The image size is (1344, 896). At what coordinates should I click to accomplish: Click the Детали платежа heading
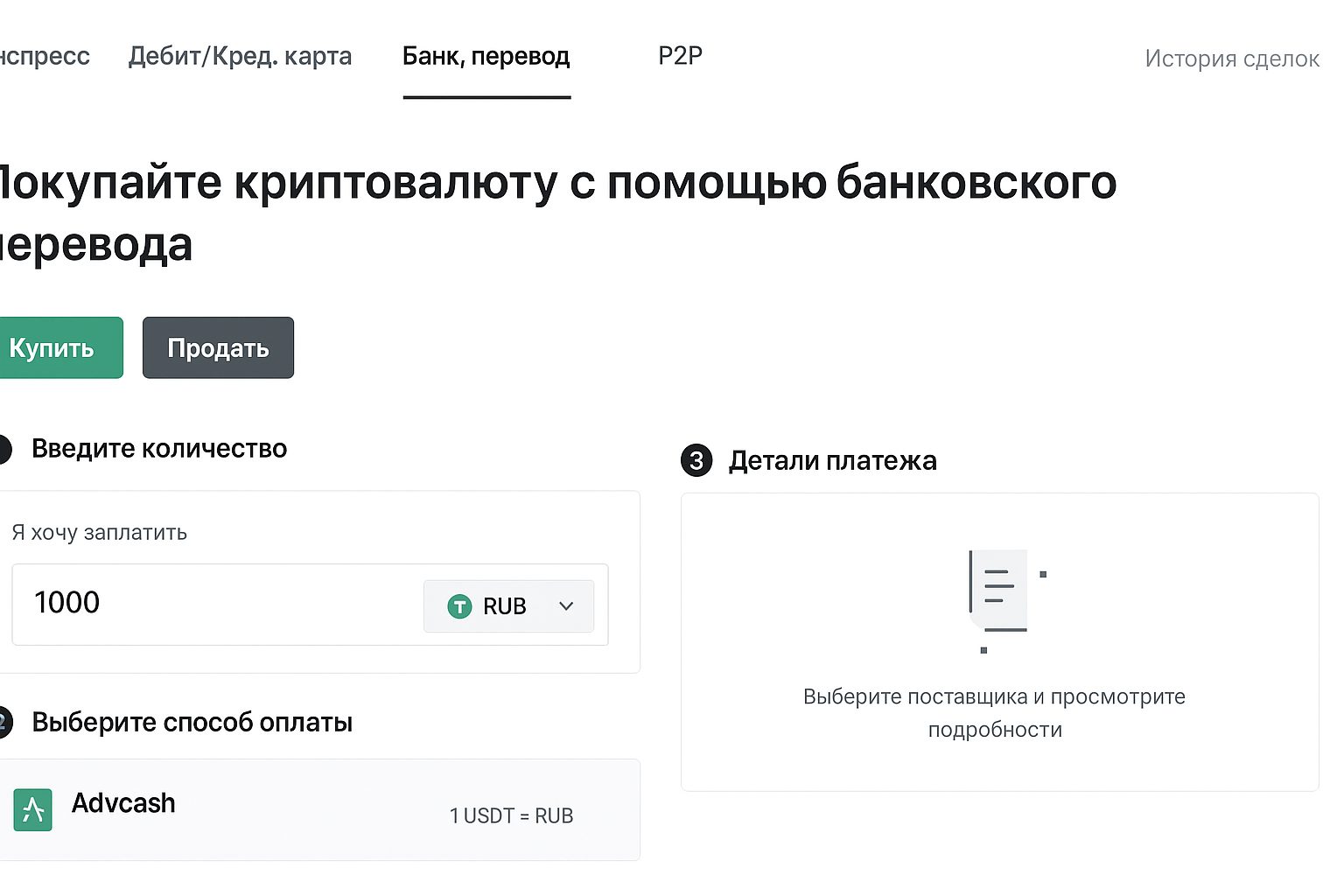pos(832,461)
